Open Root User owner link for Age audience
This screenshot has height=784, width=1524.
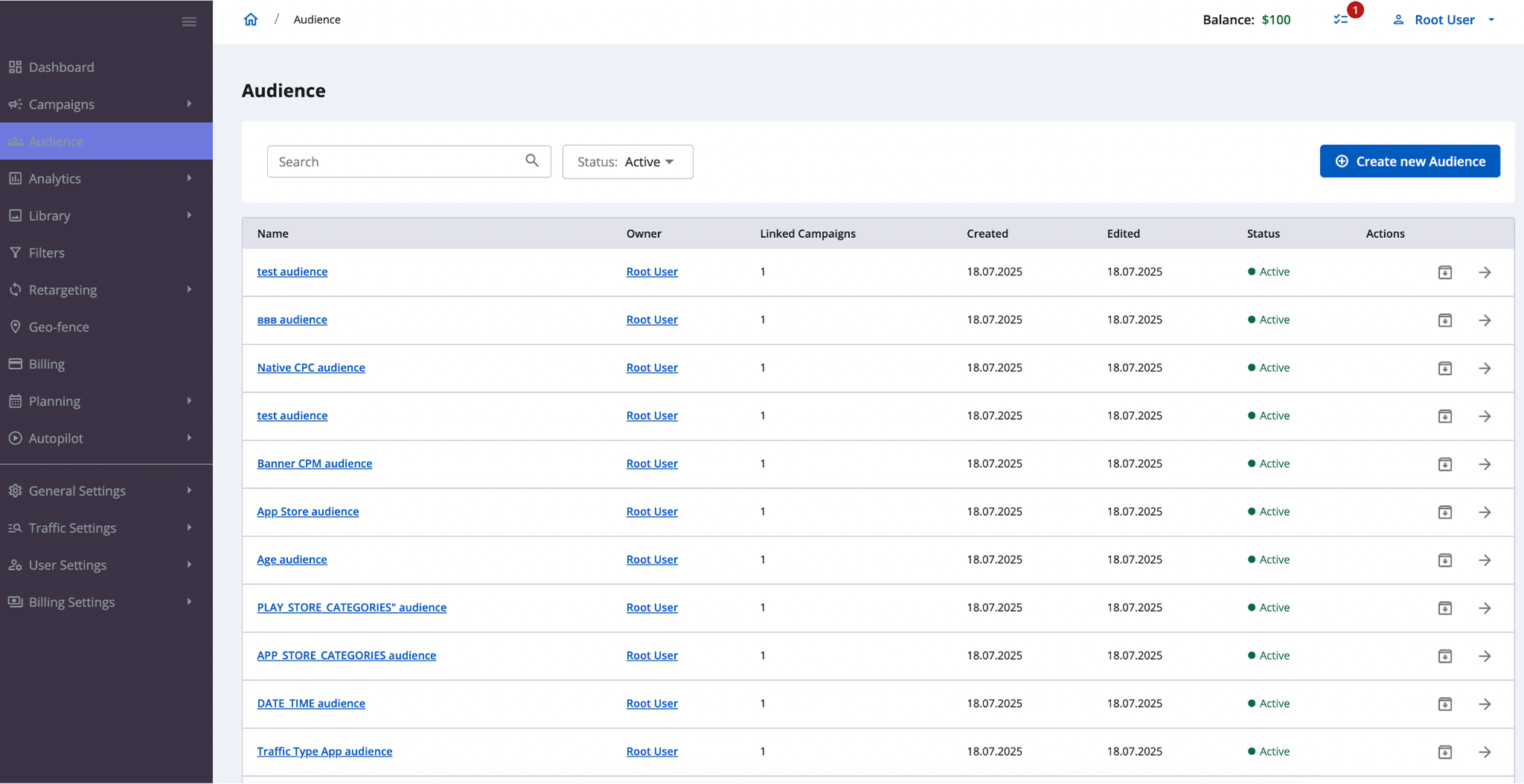click(652, 559)
